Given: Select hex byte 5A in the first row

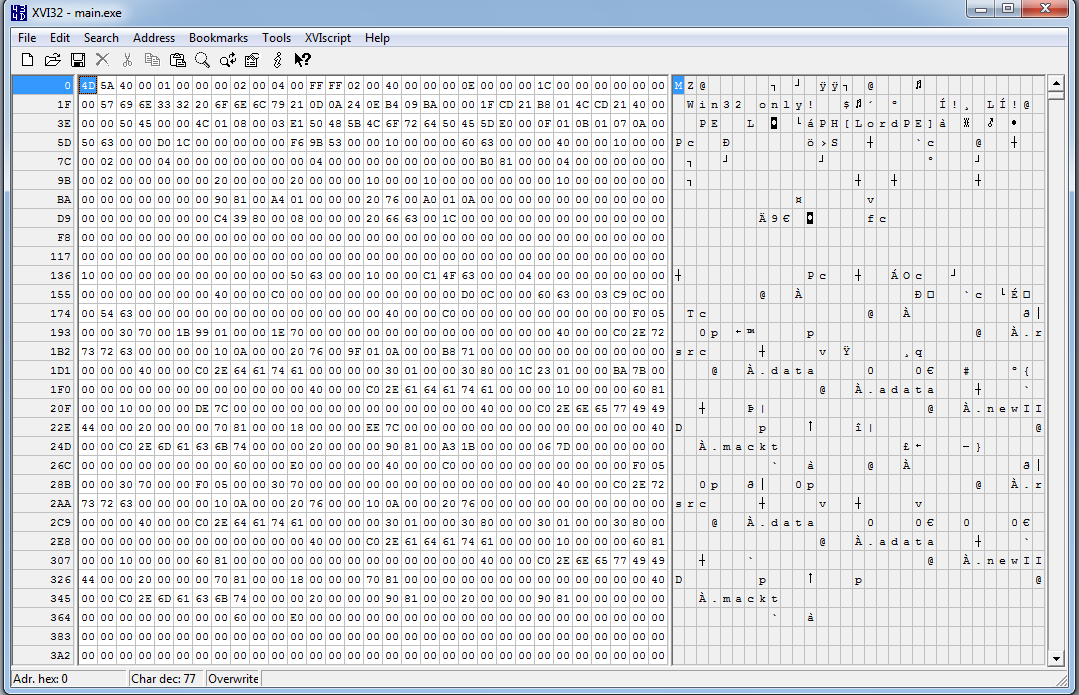Looking at the screenshot, I should (x=107, y=85).
